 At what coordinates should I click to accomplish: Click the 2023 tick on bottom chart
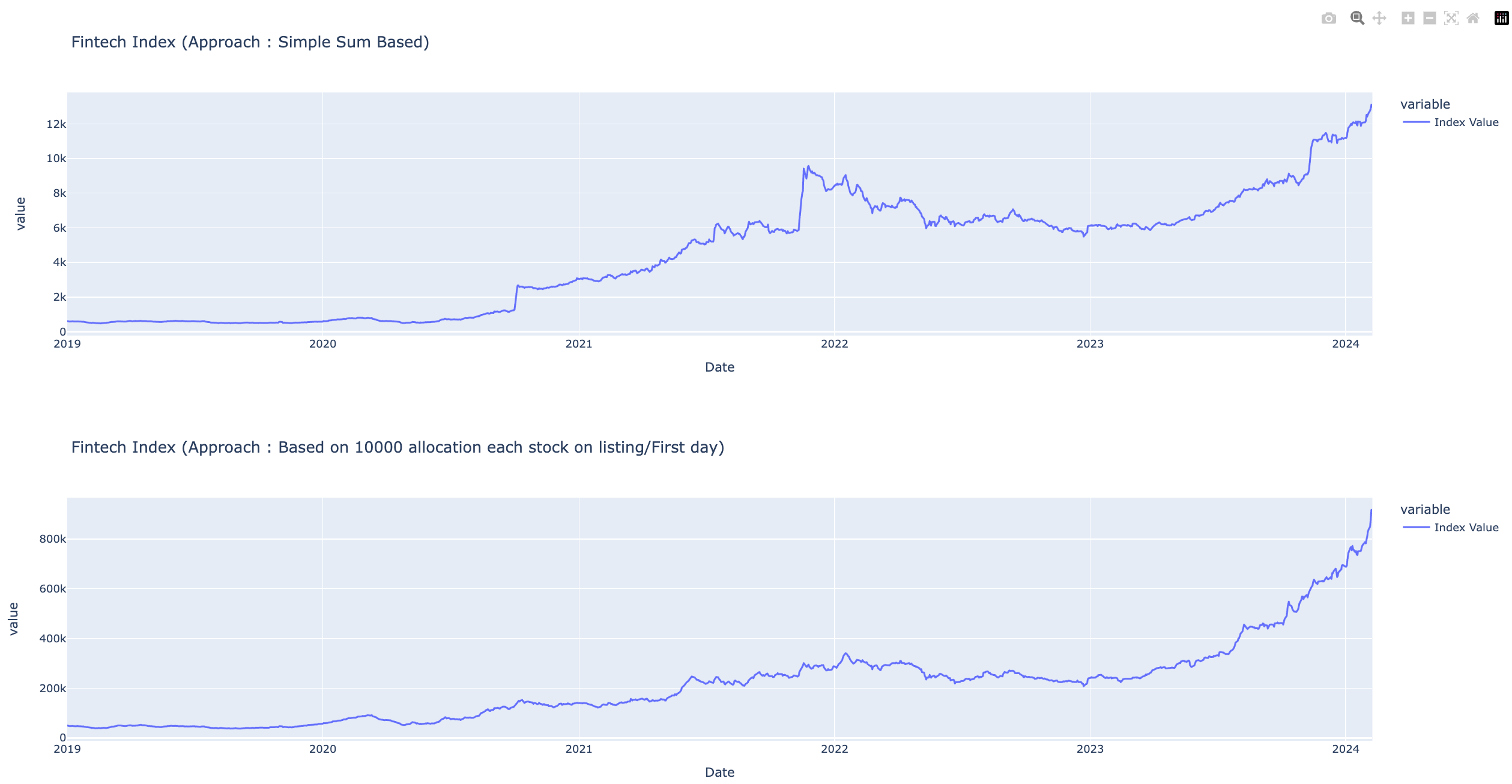1089,749
